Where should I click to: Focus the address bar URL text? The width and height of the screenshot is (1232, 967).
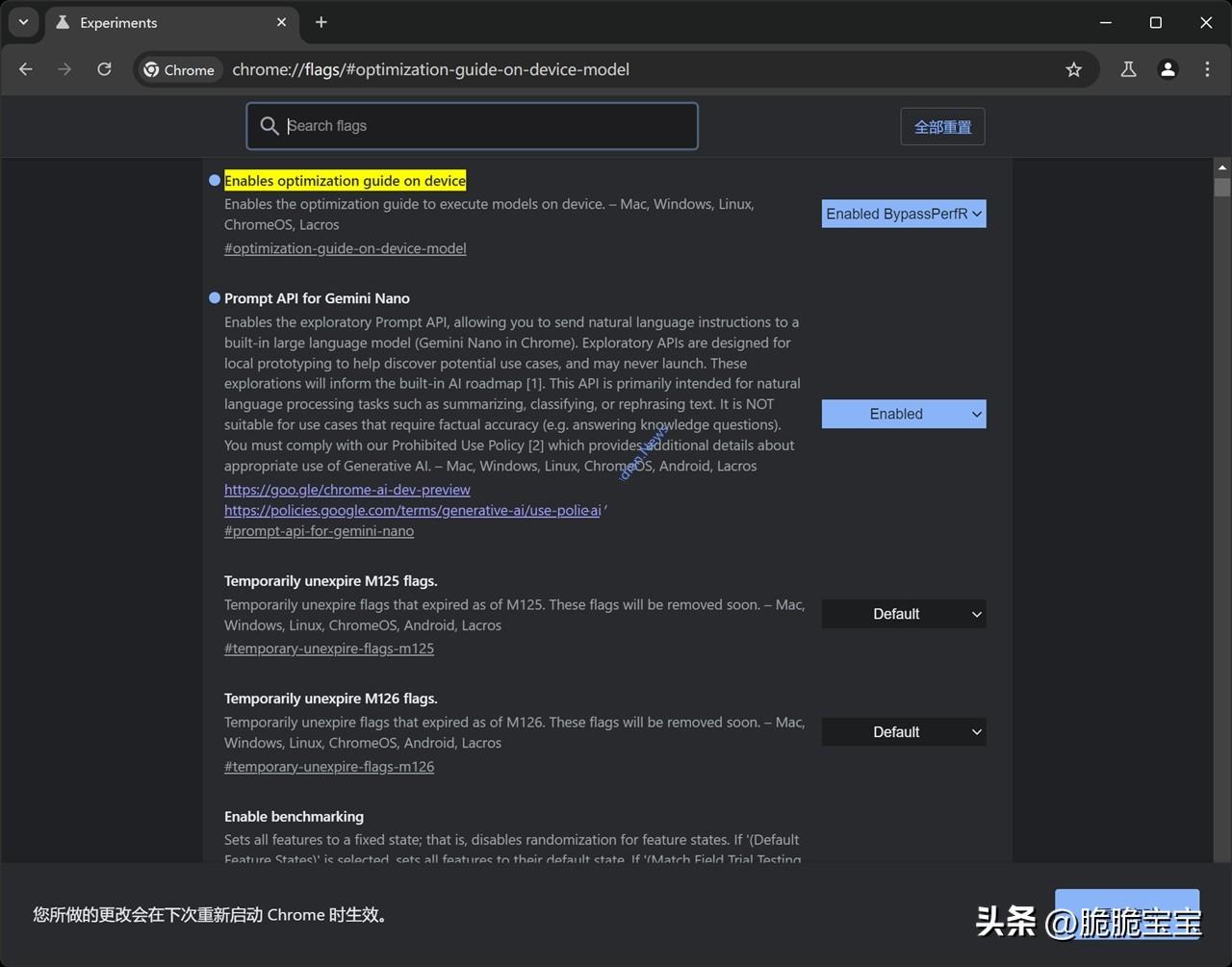coord(430,69)
